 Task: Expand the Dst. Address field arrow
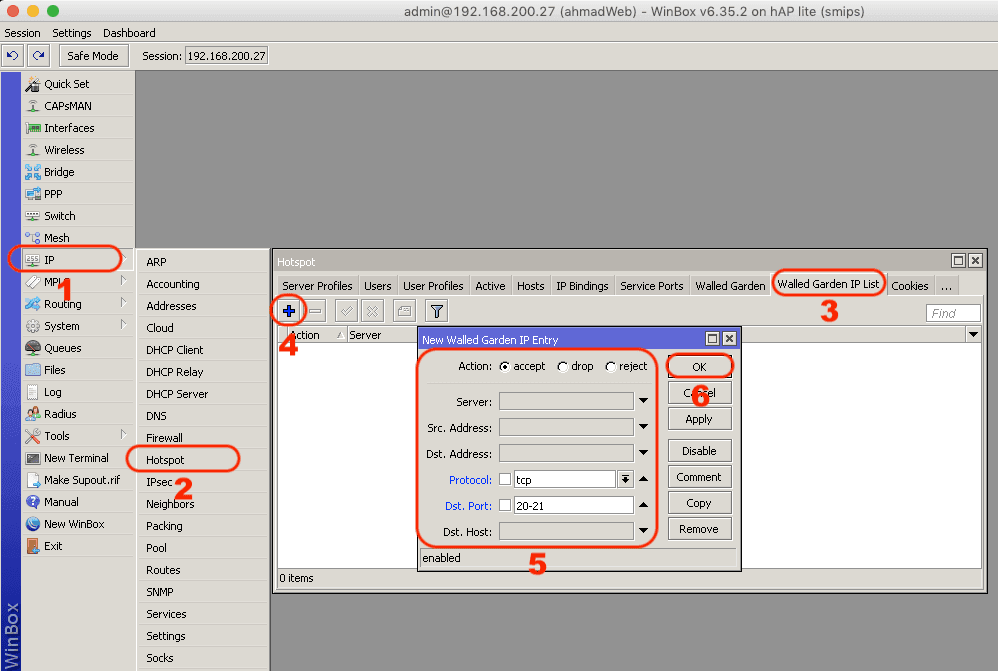pos(643,453)
